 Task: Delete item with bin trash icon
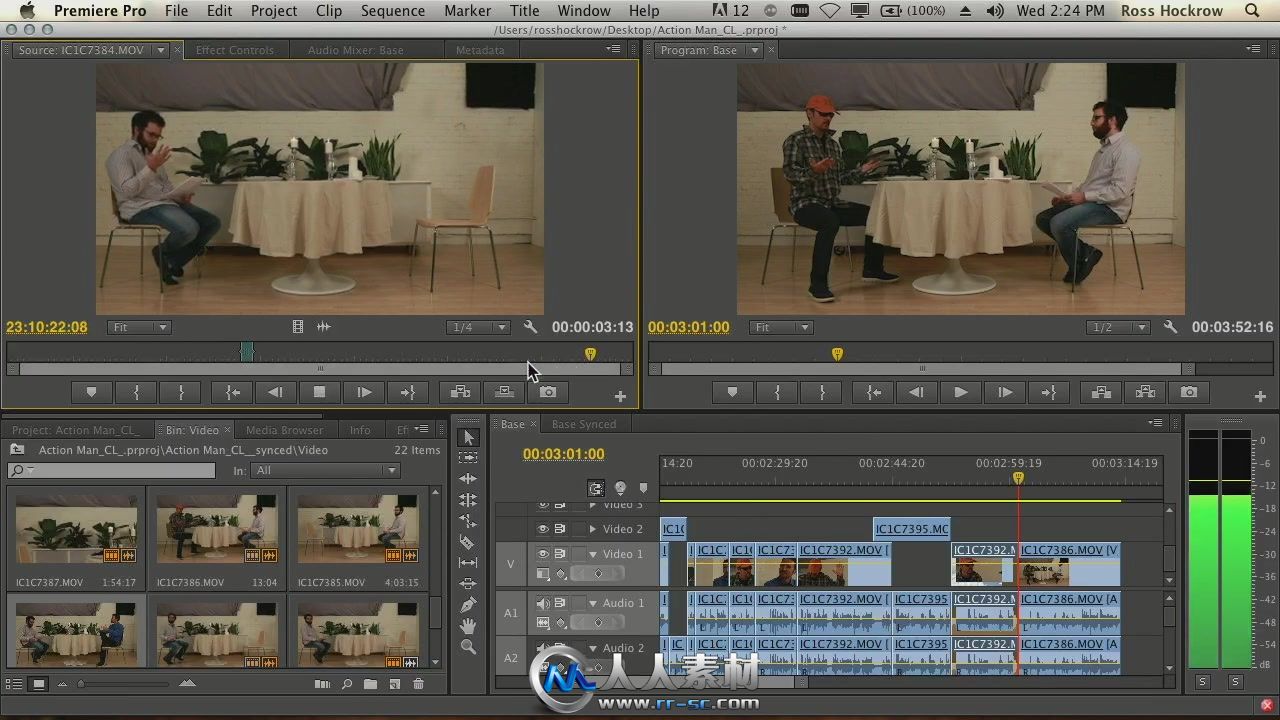419,684
